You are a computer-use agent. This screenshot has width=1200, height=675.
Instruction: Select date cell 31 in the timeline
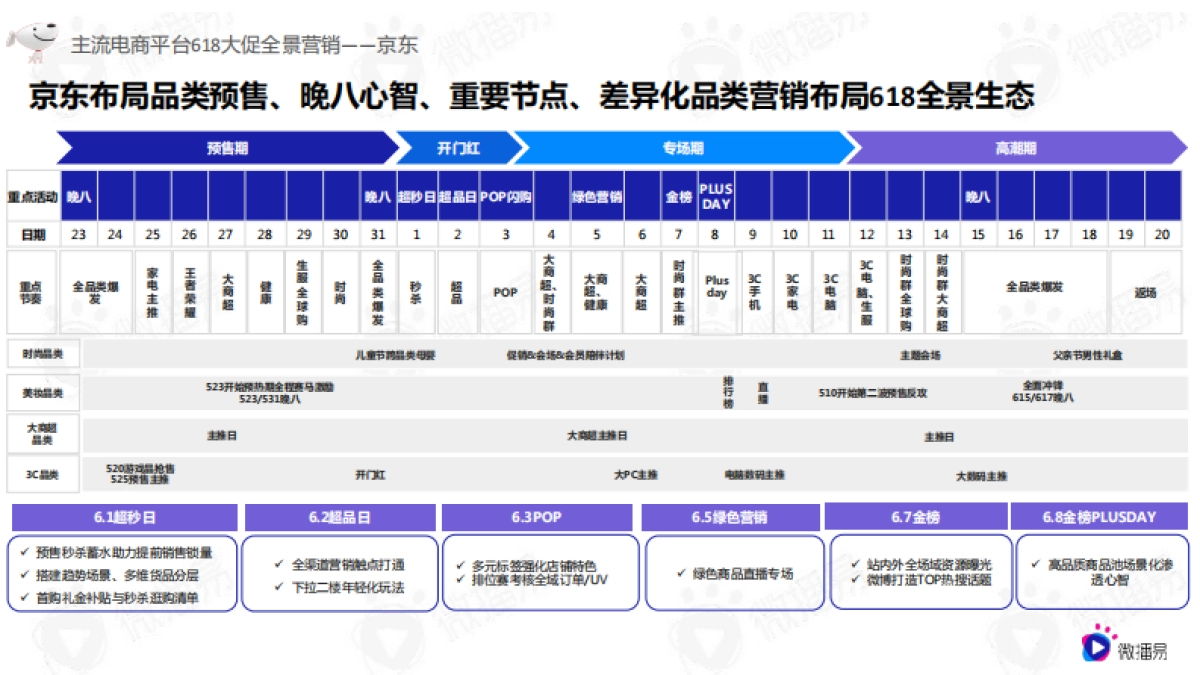[x=376, y=234]
